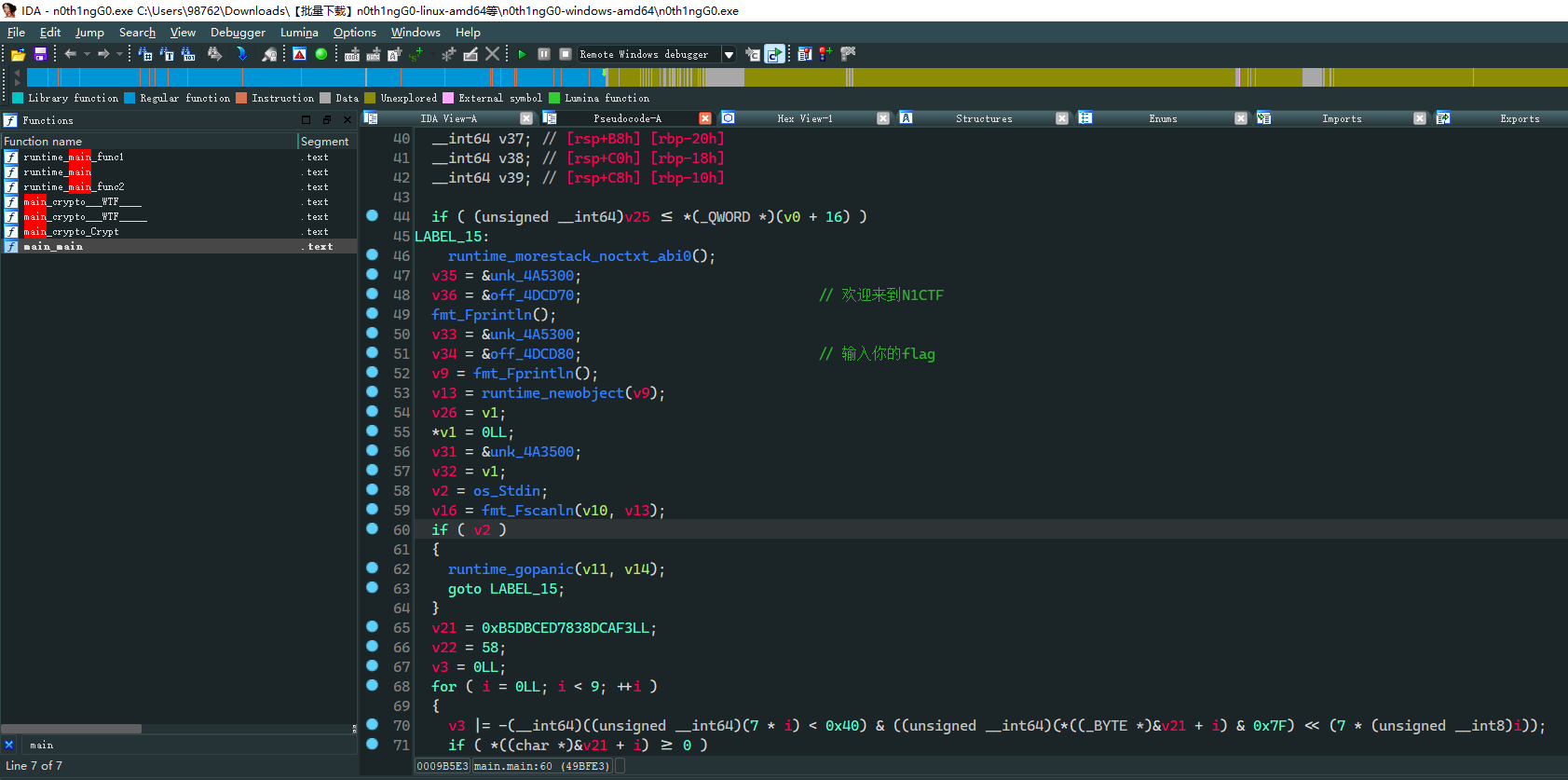The height and width of the screenshot is (780, 1568).
Task: Expand the forward-navigation history dropdown arrow
Action: pos(119,54)
